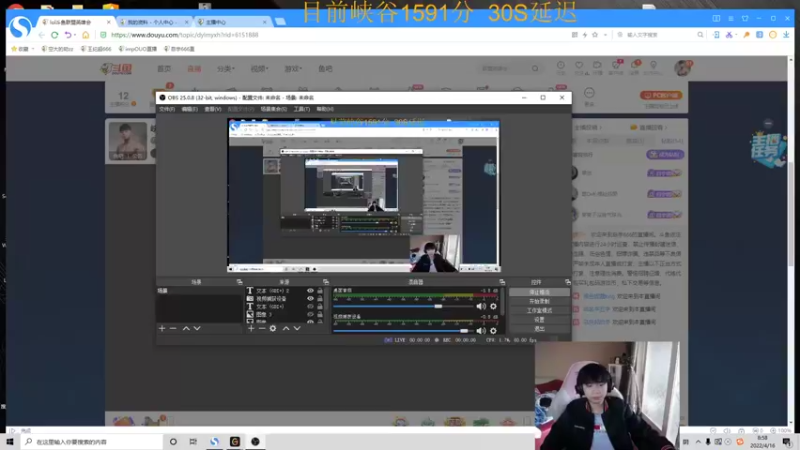Toggle visibility of first text (GDI+) 2 source
The width and height of the screenshot is (800, 450).
[310, 291]
